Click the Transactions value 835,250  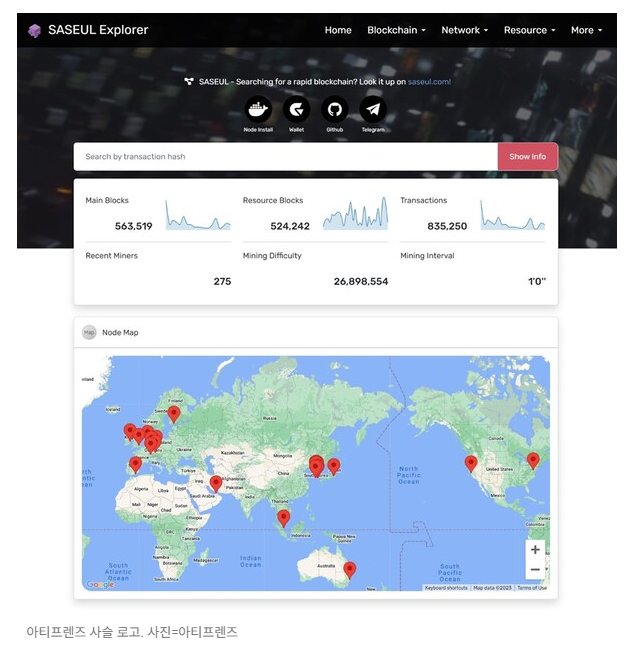(x=447, y=226)
